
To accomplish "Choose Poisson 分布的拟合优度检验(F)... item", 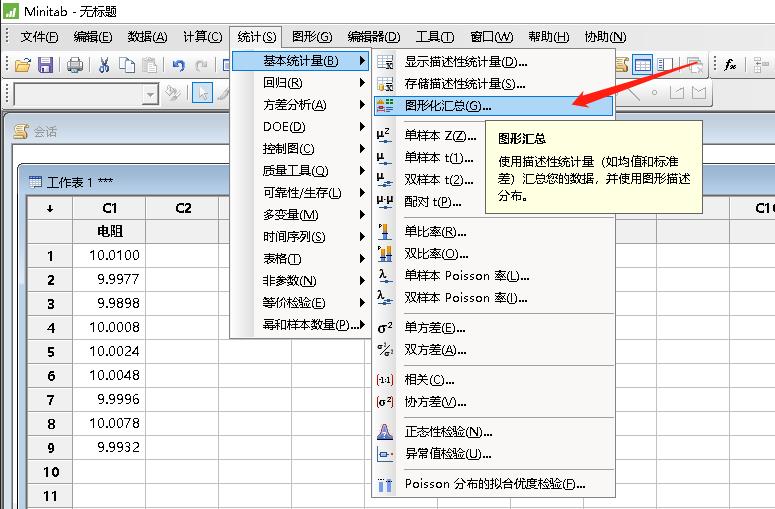I will [493, 484].
